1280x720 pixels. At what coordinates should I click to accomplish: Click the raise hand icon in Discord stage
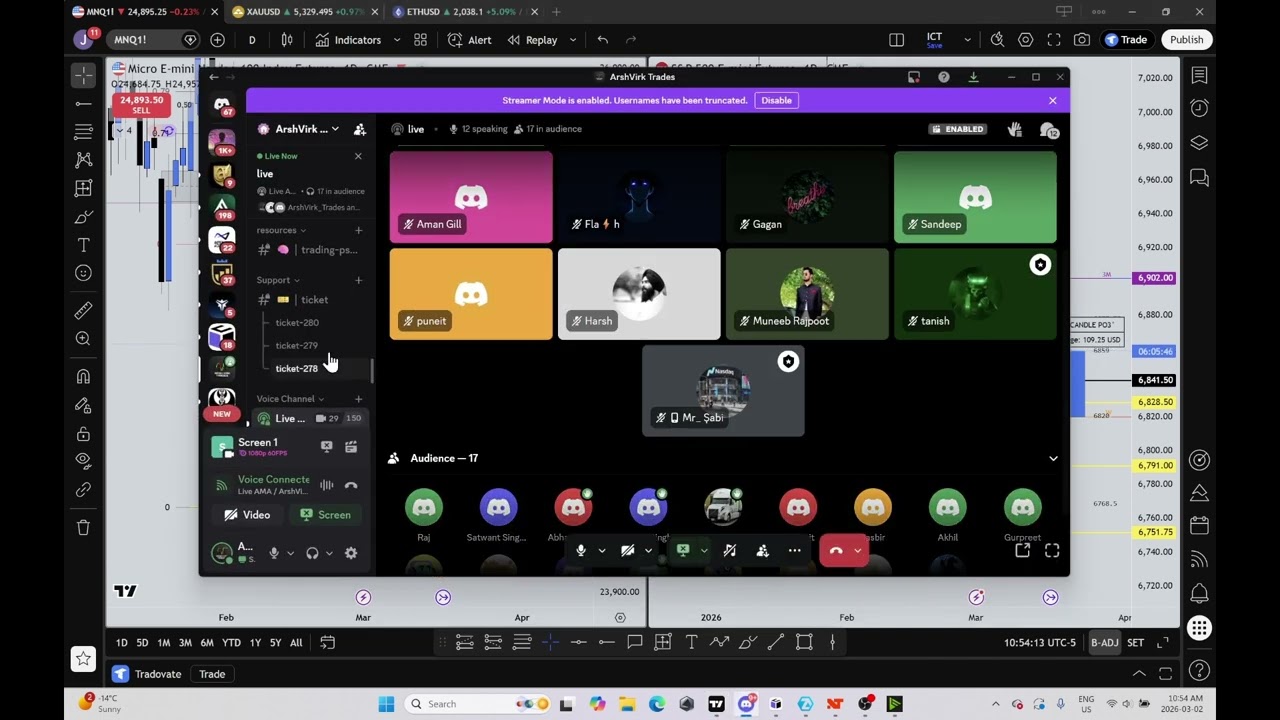[x=1014, y=129]
